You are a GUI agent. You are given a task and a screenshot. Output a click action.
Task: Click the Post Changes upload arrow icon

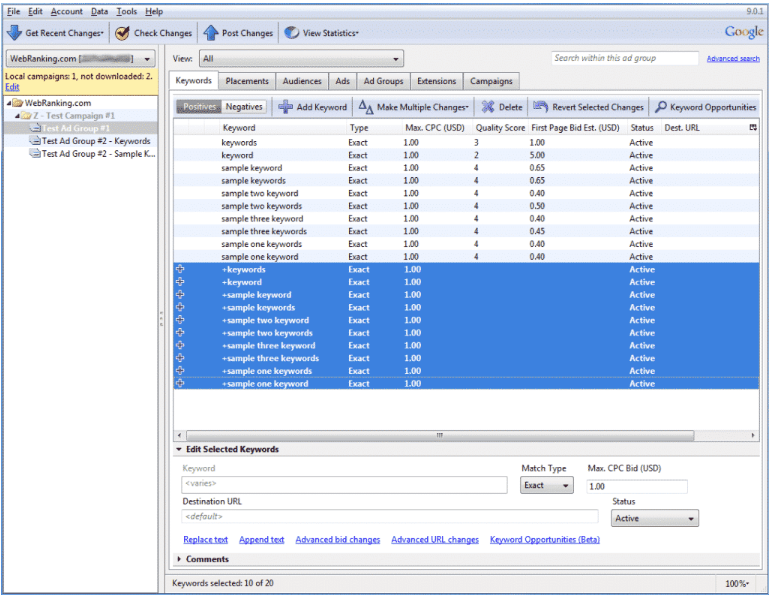pyautogui.click(x=210, y=33)
